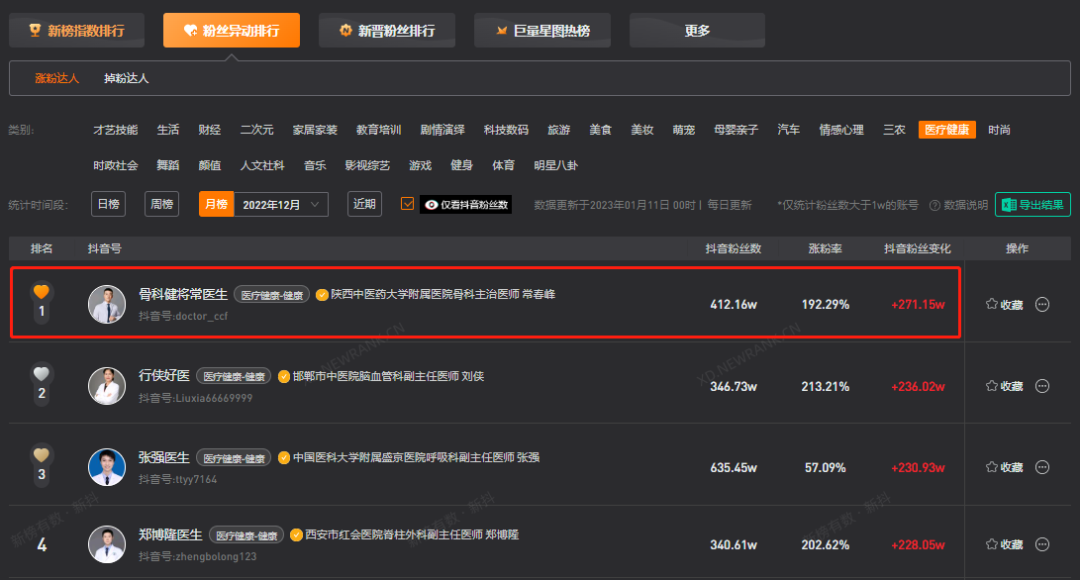1080x580 pixels.
Task: Select the 三农 category
Action: (x=894, y=130)
